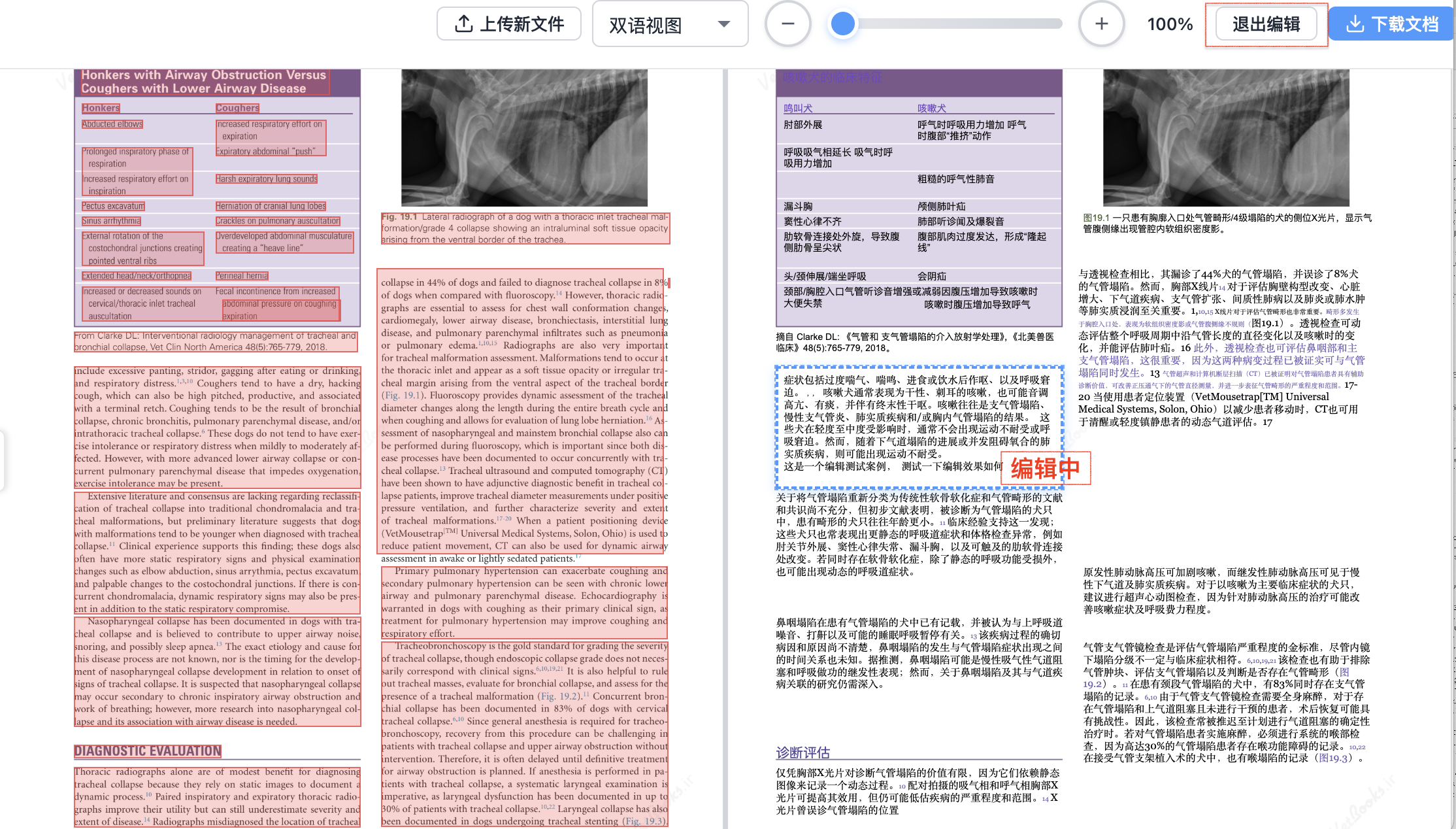Viewport: 1456px width, 829px height.
Task: Click the 下载文档 download button
Action: click(x=1391, y=24)
